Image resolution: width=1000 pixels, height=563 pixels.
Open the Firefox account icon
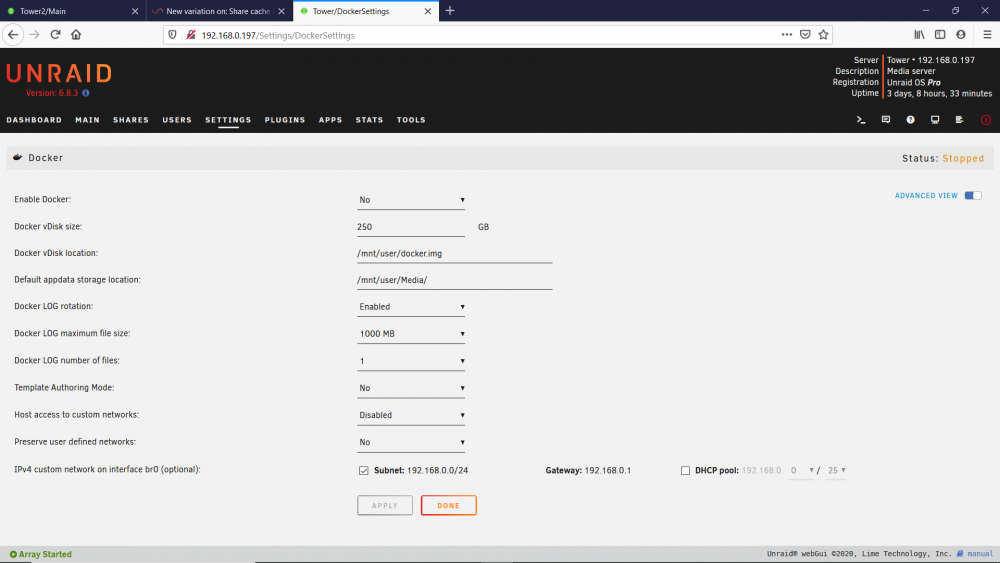coord(961,34)
